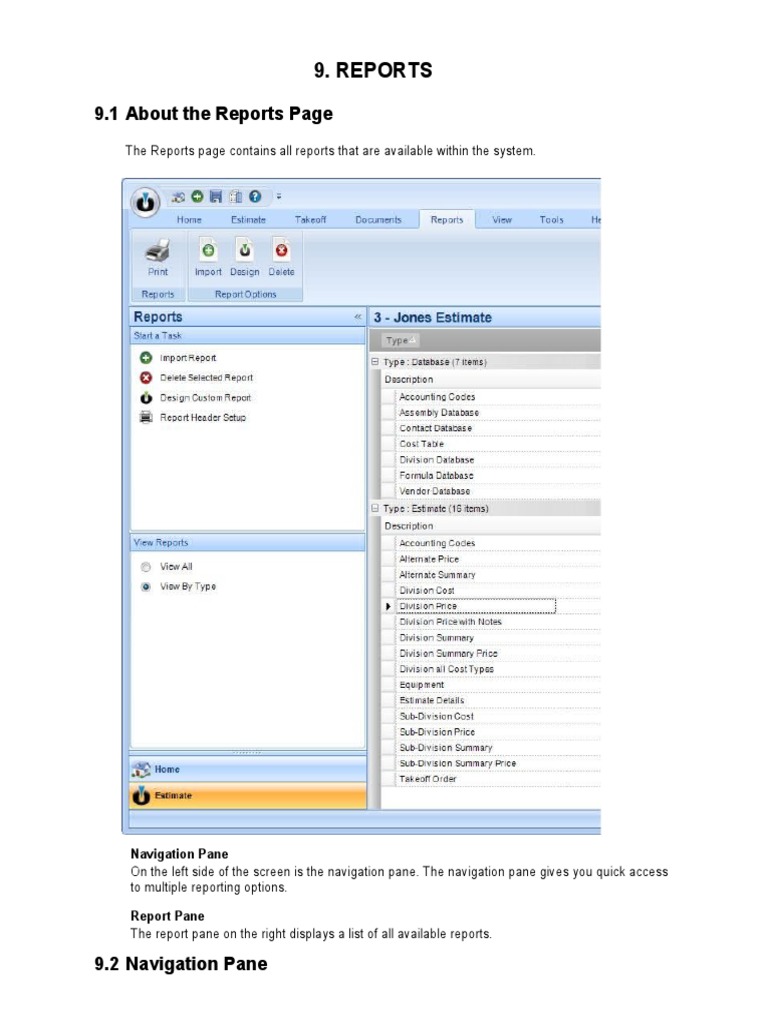Open the Tools ribbon tab
Screen dimensions: 768x1024
point(551,219)
